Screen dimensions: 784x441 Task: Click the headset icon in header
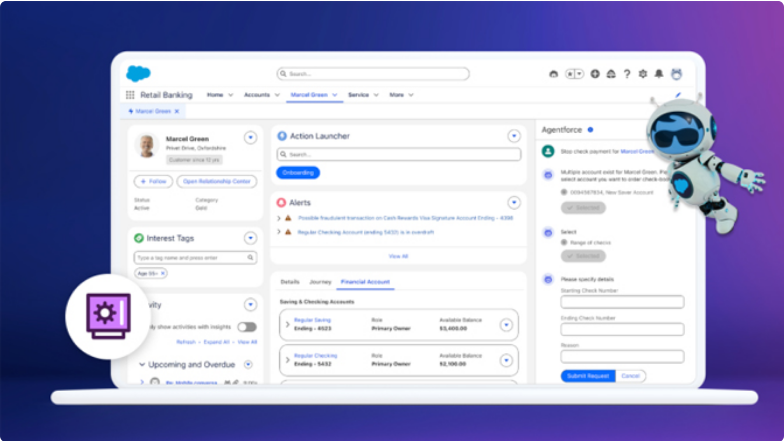coord(554,74)
